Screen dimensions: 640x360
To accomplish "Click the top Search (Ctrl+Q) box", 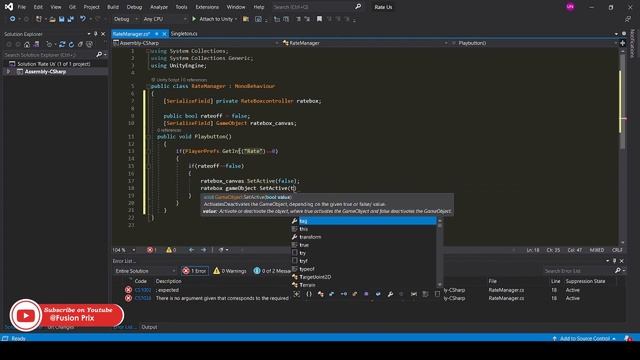I will click(x=312, y=7).
